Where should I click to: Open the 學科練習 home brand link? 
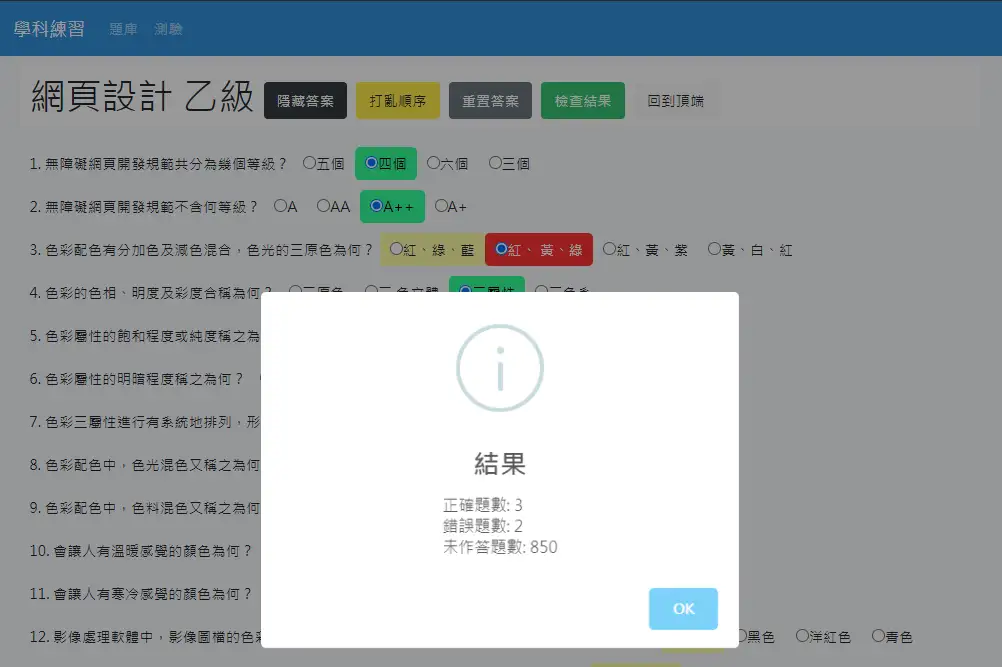[x=49, y=29]
